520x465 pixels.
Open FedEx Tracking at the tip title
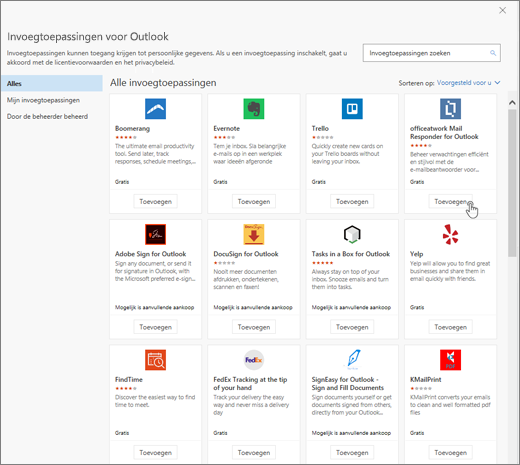tap(250, 384)
